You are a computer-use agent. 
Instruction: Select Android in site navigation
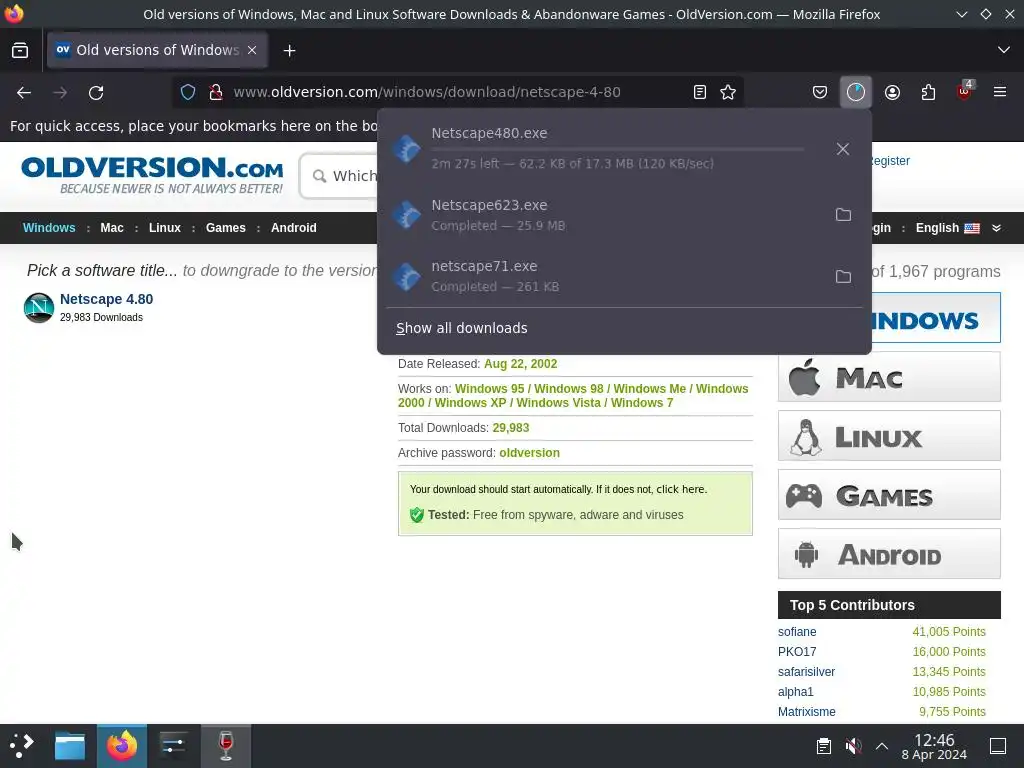(293, 228)
